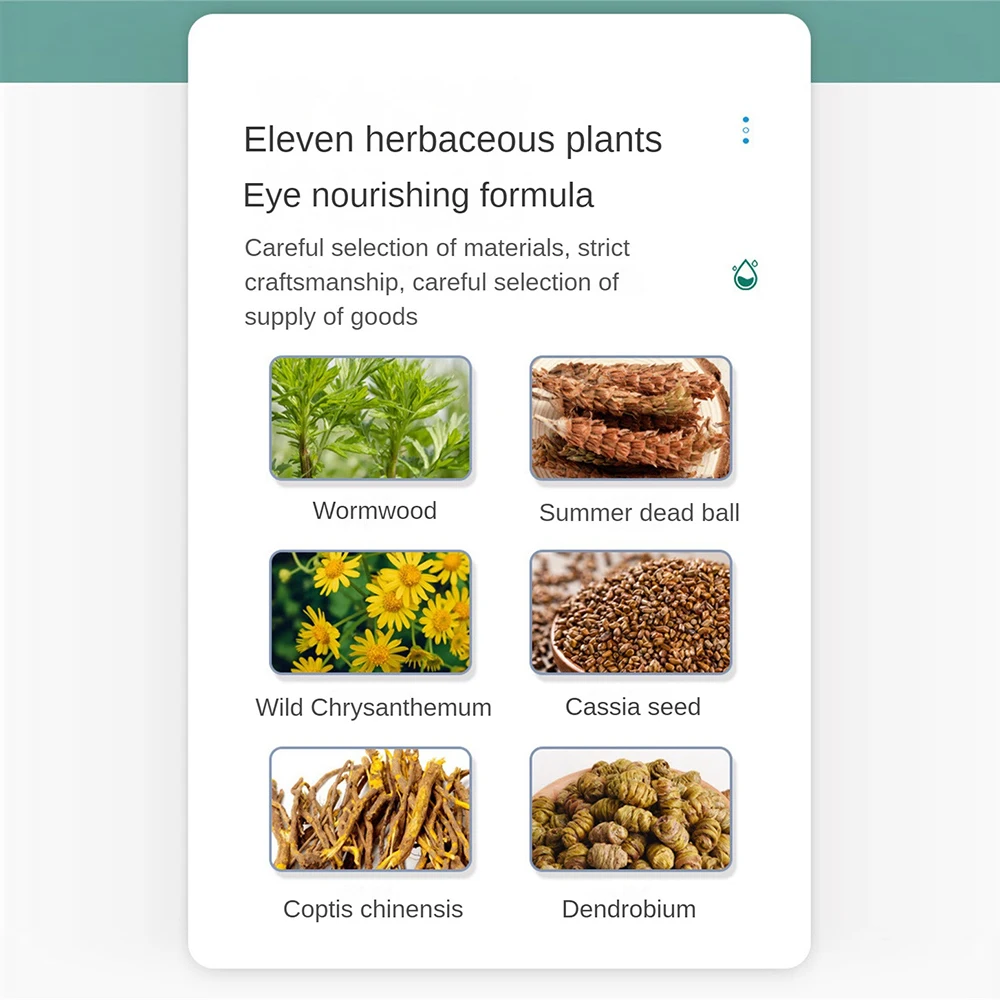Select the Summer dead ball image
This screenshot has width=1000, height=1000.
pos(631,418)
